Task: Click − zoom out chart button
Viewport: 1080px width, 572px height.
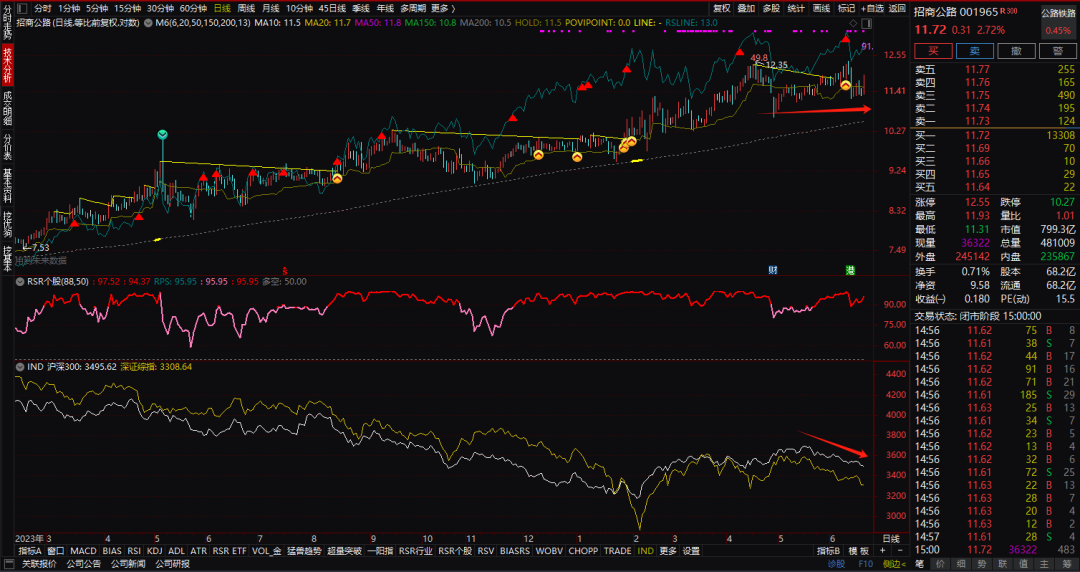Action: [x=899, y=551]
